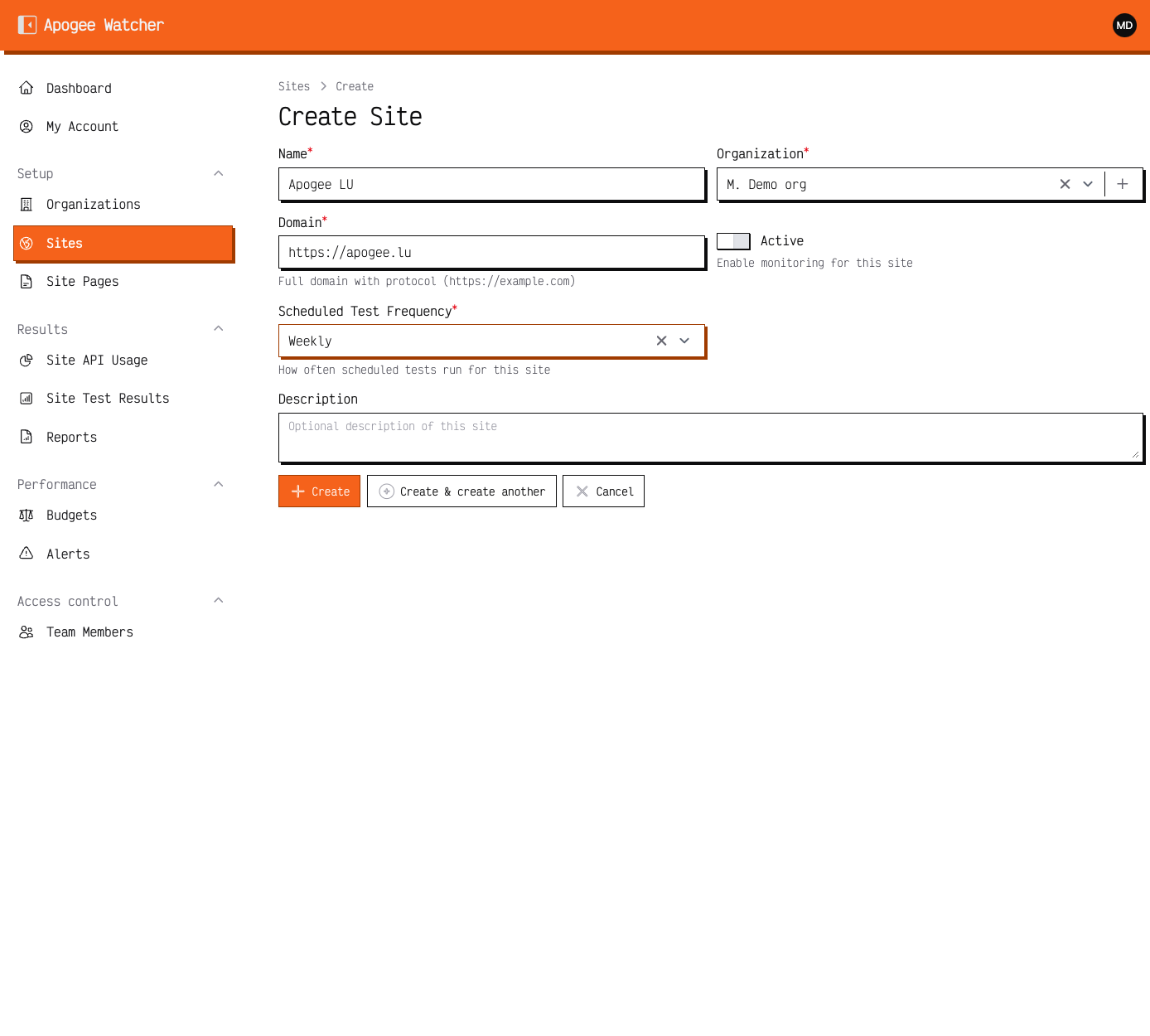The image size is (1150, 1036).
Task: Open the Sites menu item
Action: (x=123, y=243)
